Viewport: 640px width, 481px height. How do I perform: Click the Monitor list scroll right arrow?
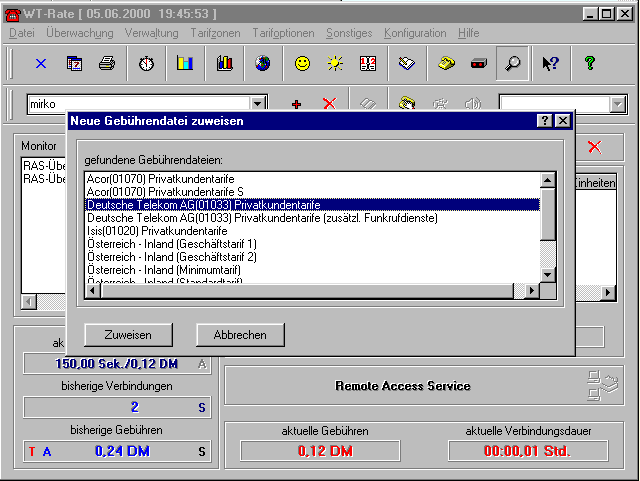pyautogui.click(x=608, y=292)
